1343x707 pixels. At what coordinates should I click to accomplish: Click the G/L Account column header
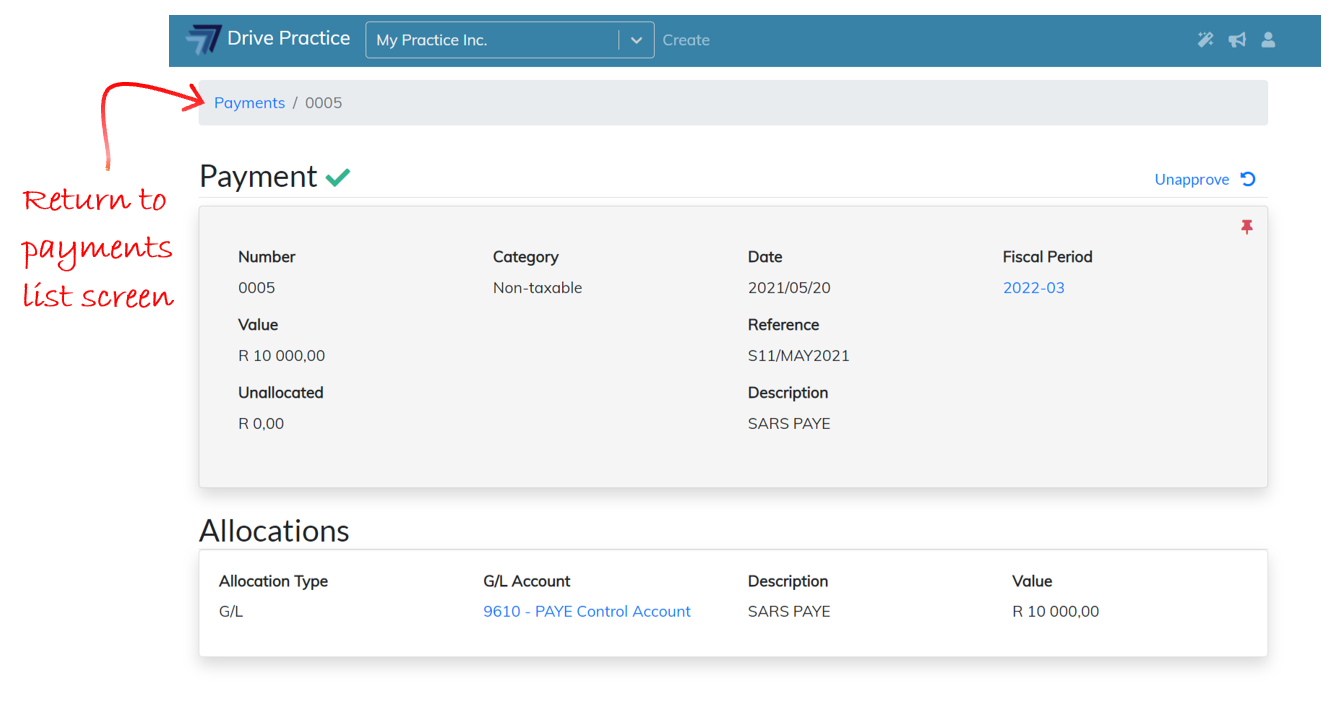527,581
